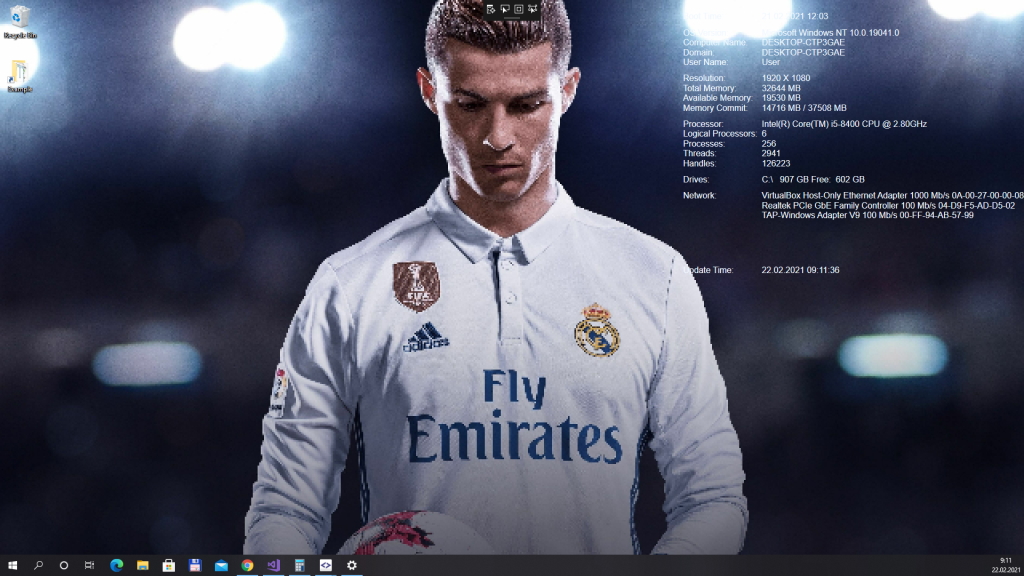
Task: Activate the Select Element debug tool
Action: pos(505,9)
